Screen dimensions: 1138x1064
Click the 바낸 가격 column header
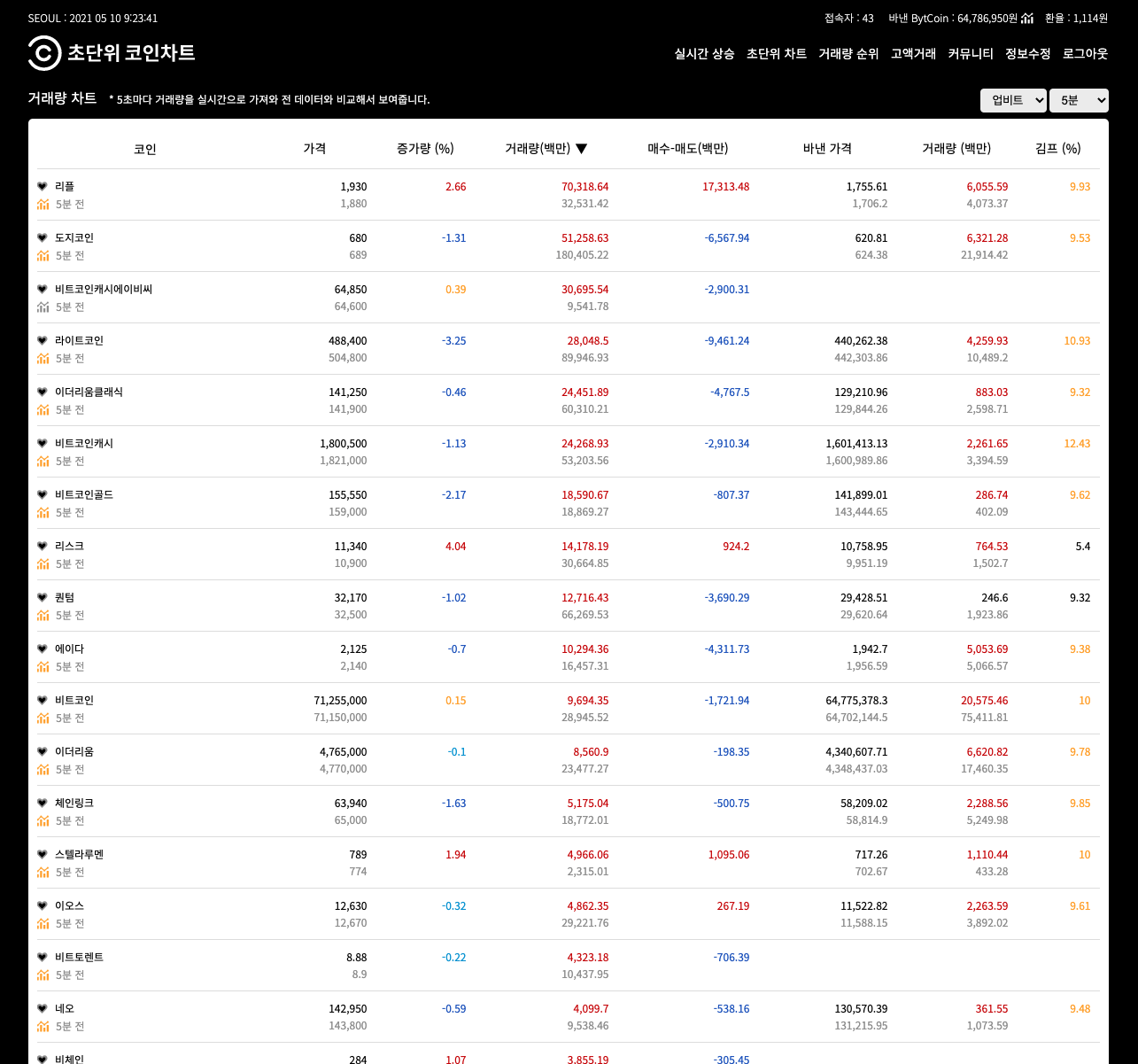click(827, 149)
